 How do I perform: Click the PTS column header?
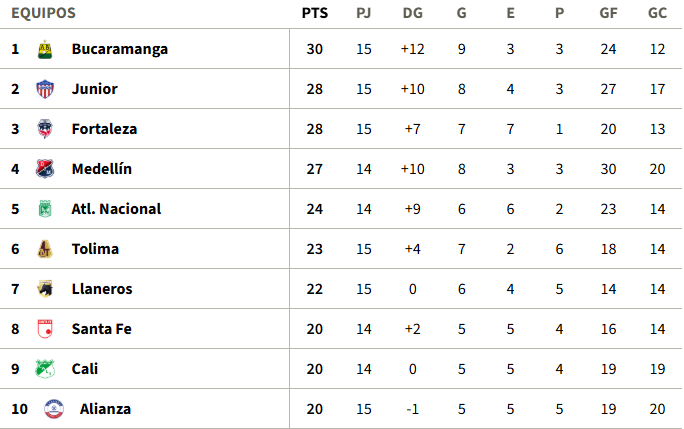pyautogui.click(x=314, y=14)
